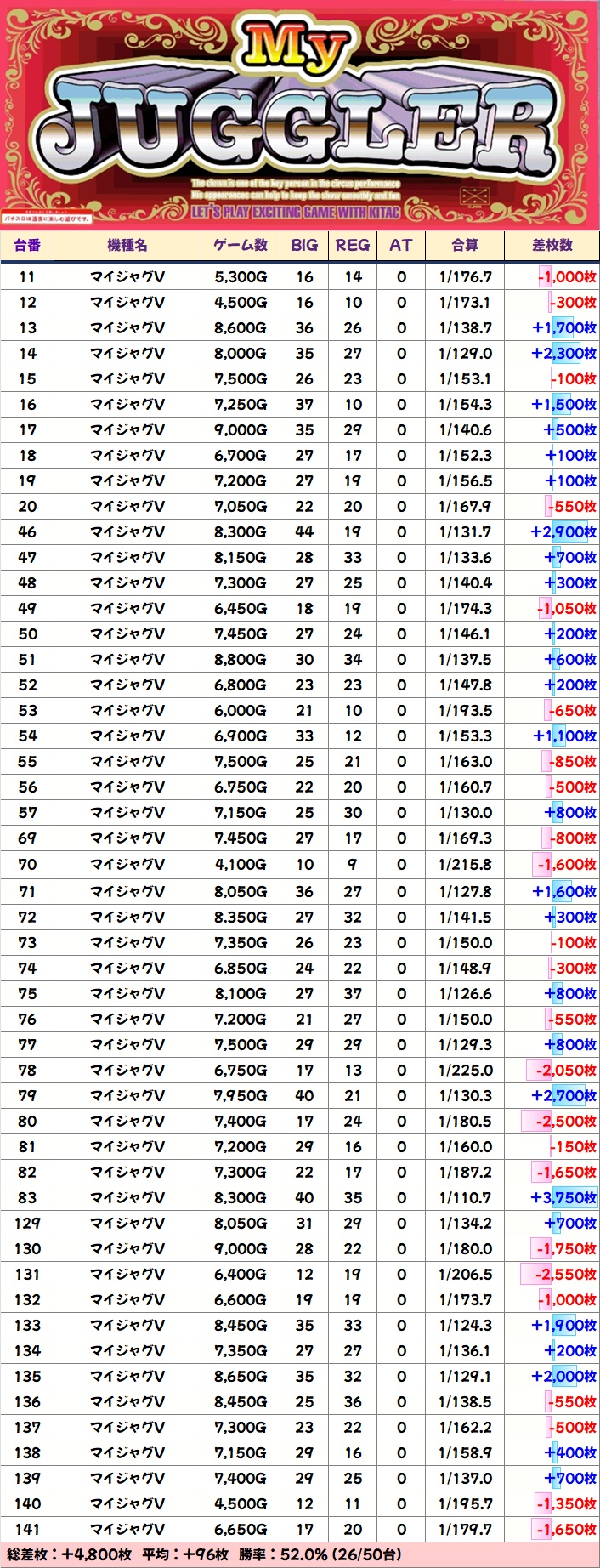
Task: Select the AT column header
Action: point(401,245)
